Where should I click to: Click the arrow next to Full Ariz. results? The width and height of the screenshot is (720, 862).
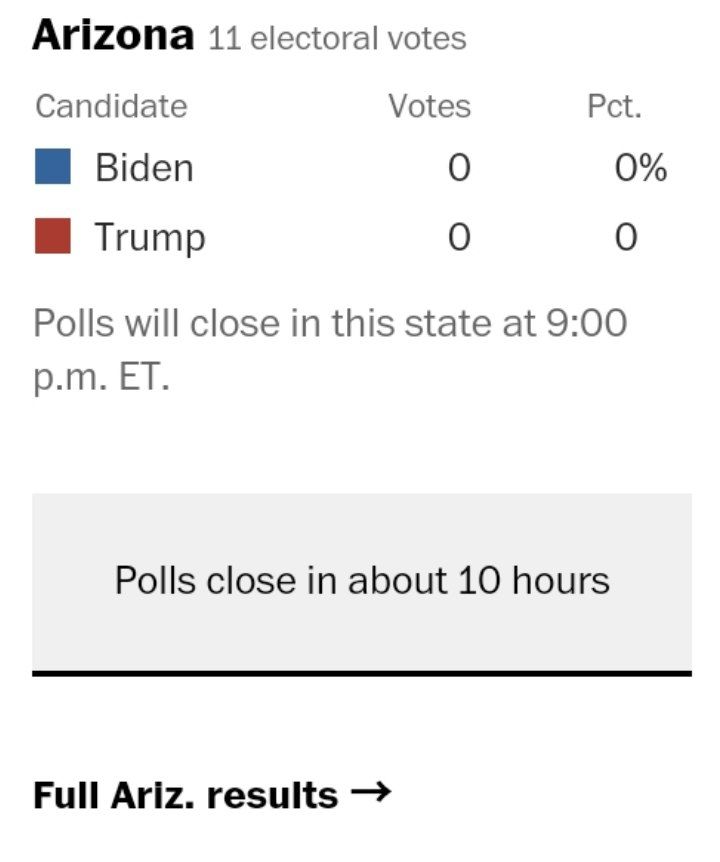pos(371,792)
